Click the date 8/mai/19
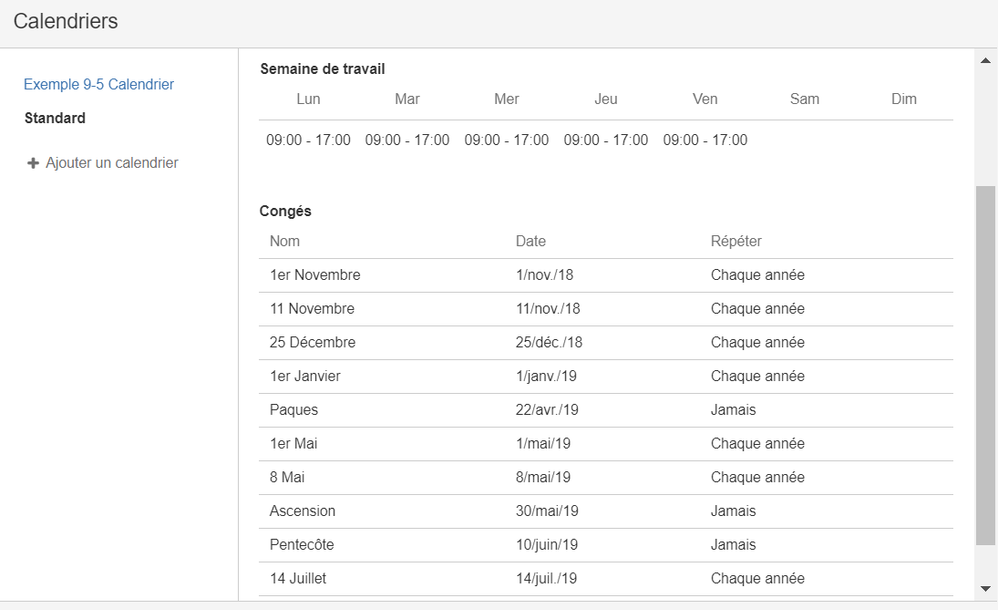This screenshot has width=998, height=610. pos(543,478)
